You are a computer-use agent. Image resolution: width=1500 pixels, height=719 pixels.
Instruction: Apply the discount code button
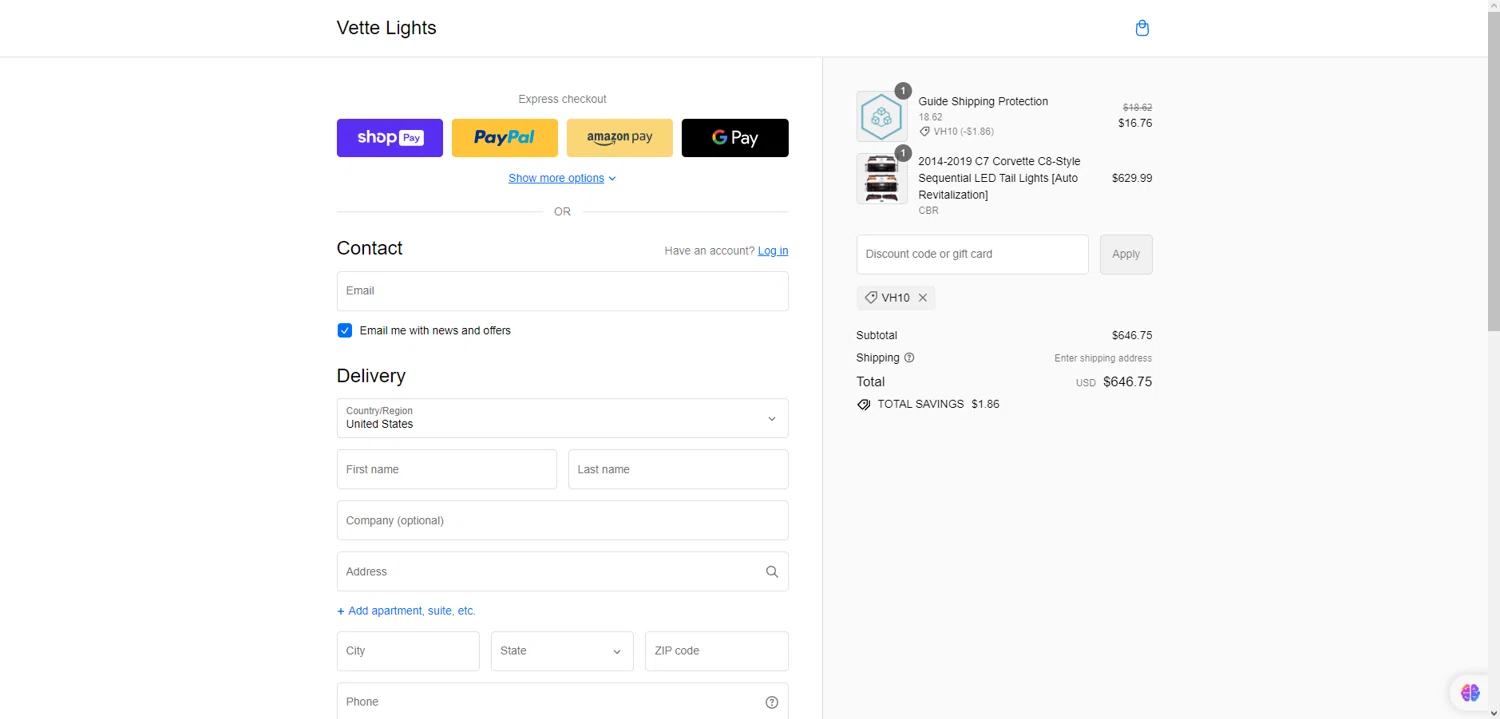point(1126,254)
